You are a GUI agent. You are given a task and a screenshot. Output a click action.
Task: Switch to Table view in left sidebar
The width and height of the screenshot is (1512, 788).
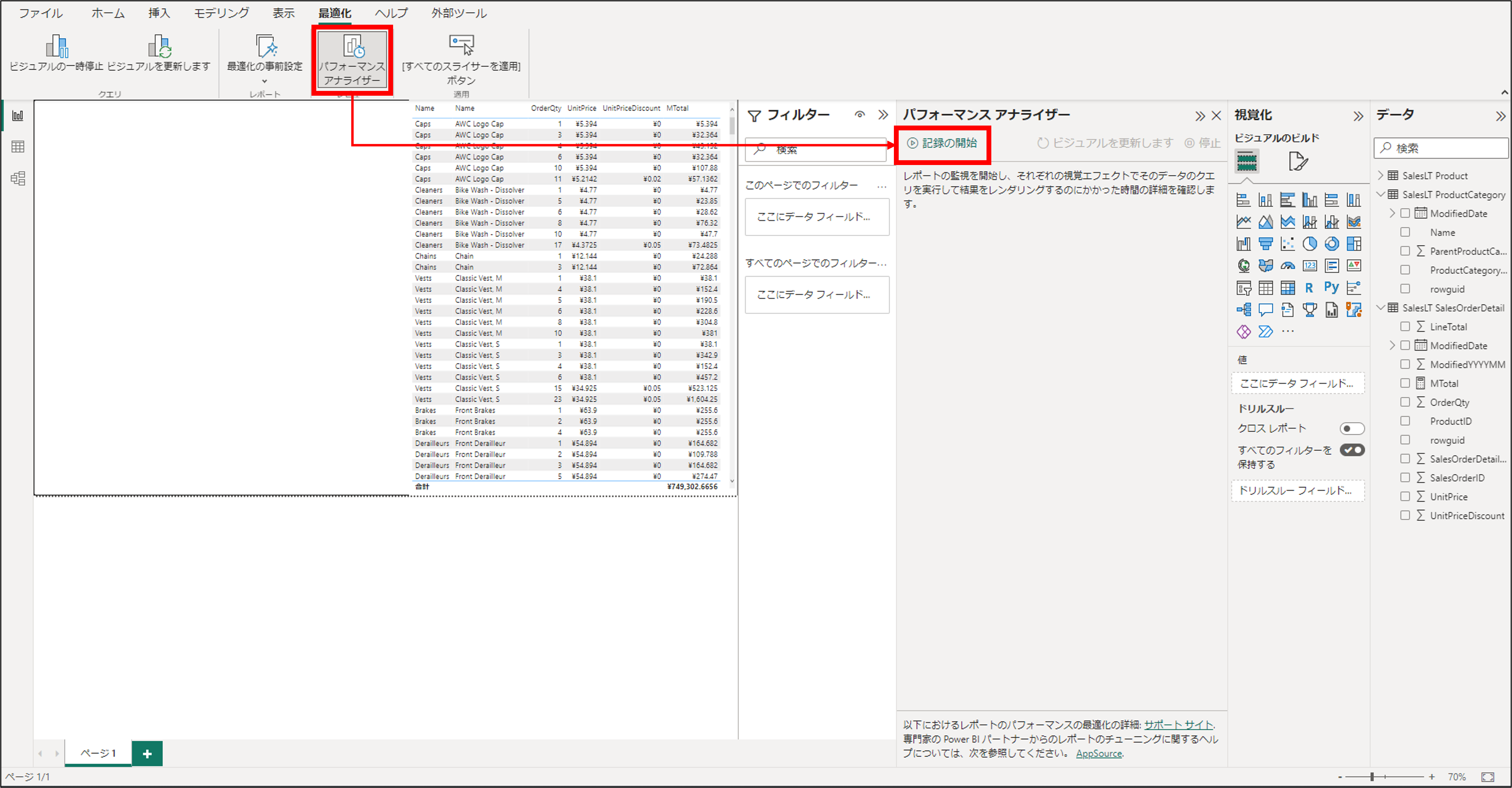point(18,147)
